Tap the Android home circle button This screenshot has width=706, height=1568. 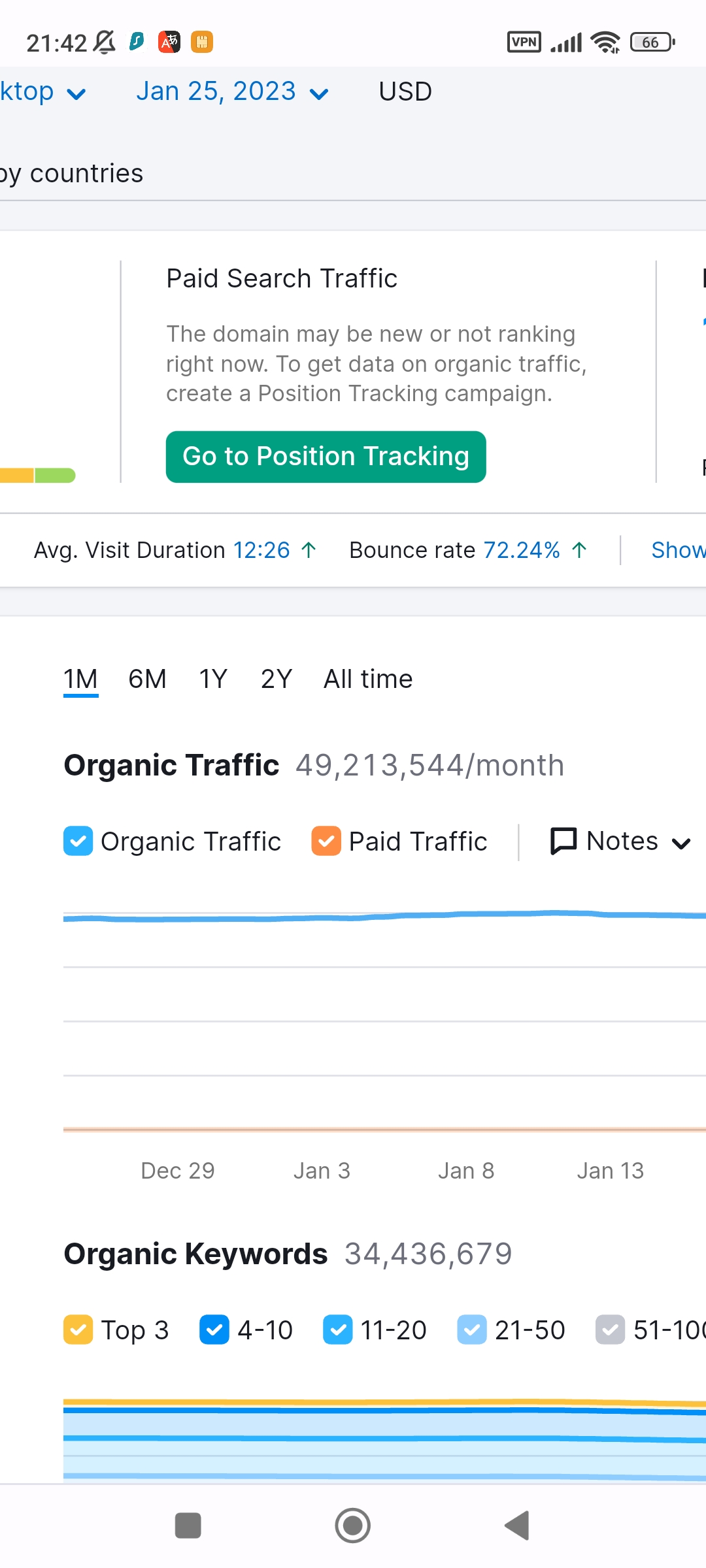(353, 1526)
